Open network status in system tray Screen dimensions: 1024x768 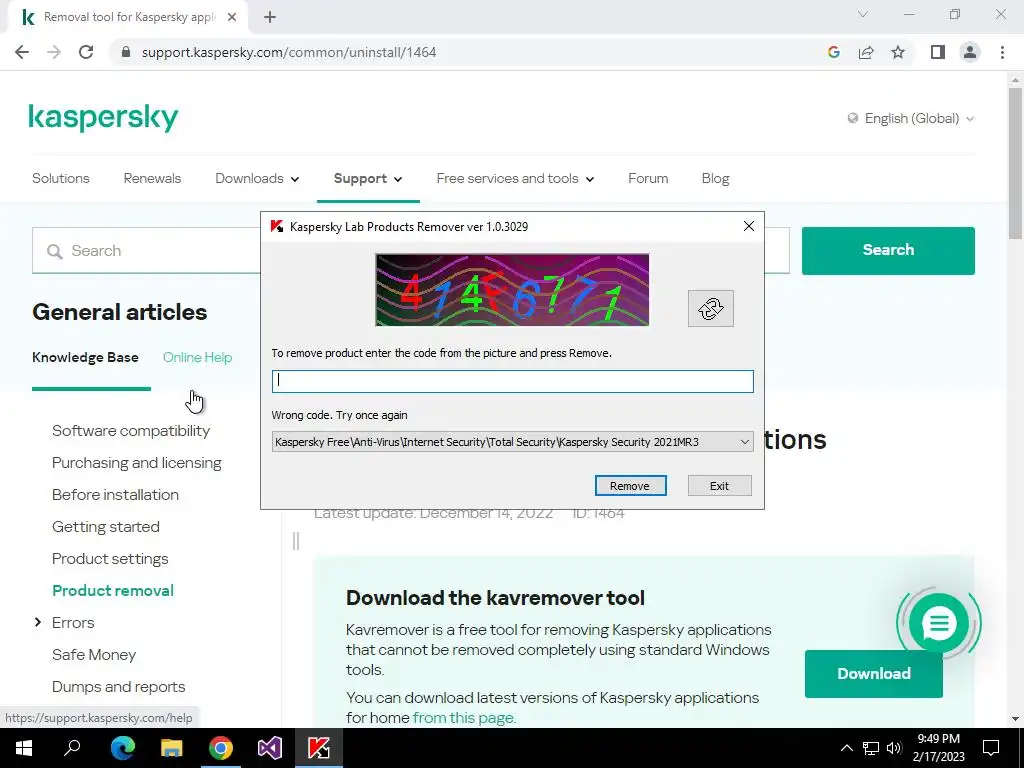[871, 748]
